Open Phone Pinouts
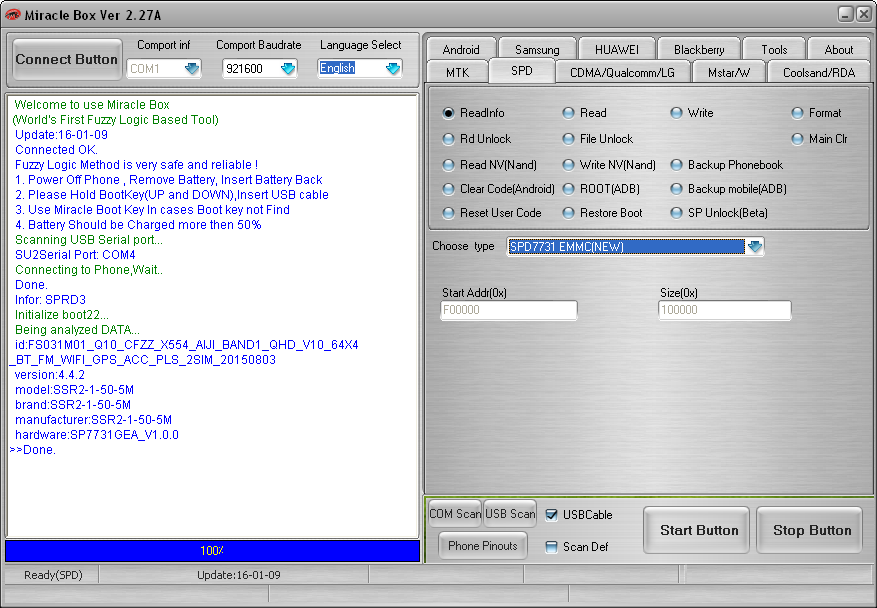This screenshot has height=608, width=877. [483, 546]
